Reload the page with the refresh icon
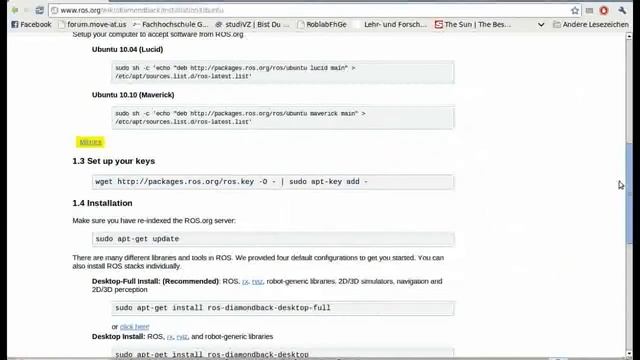Screen dimensions: 640x360 click(x=39, y=10)
